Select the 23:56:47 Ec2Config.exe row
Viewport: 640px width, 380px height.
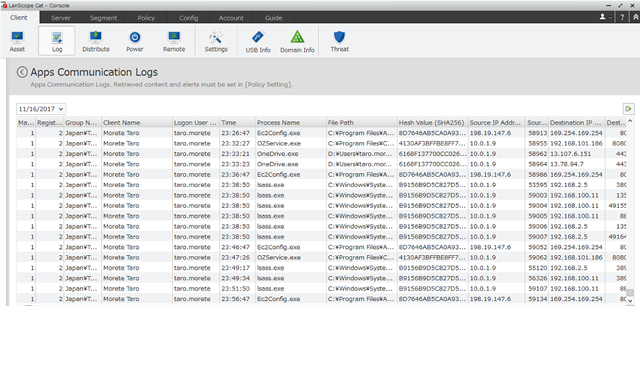click(321, 299)
